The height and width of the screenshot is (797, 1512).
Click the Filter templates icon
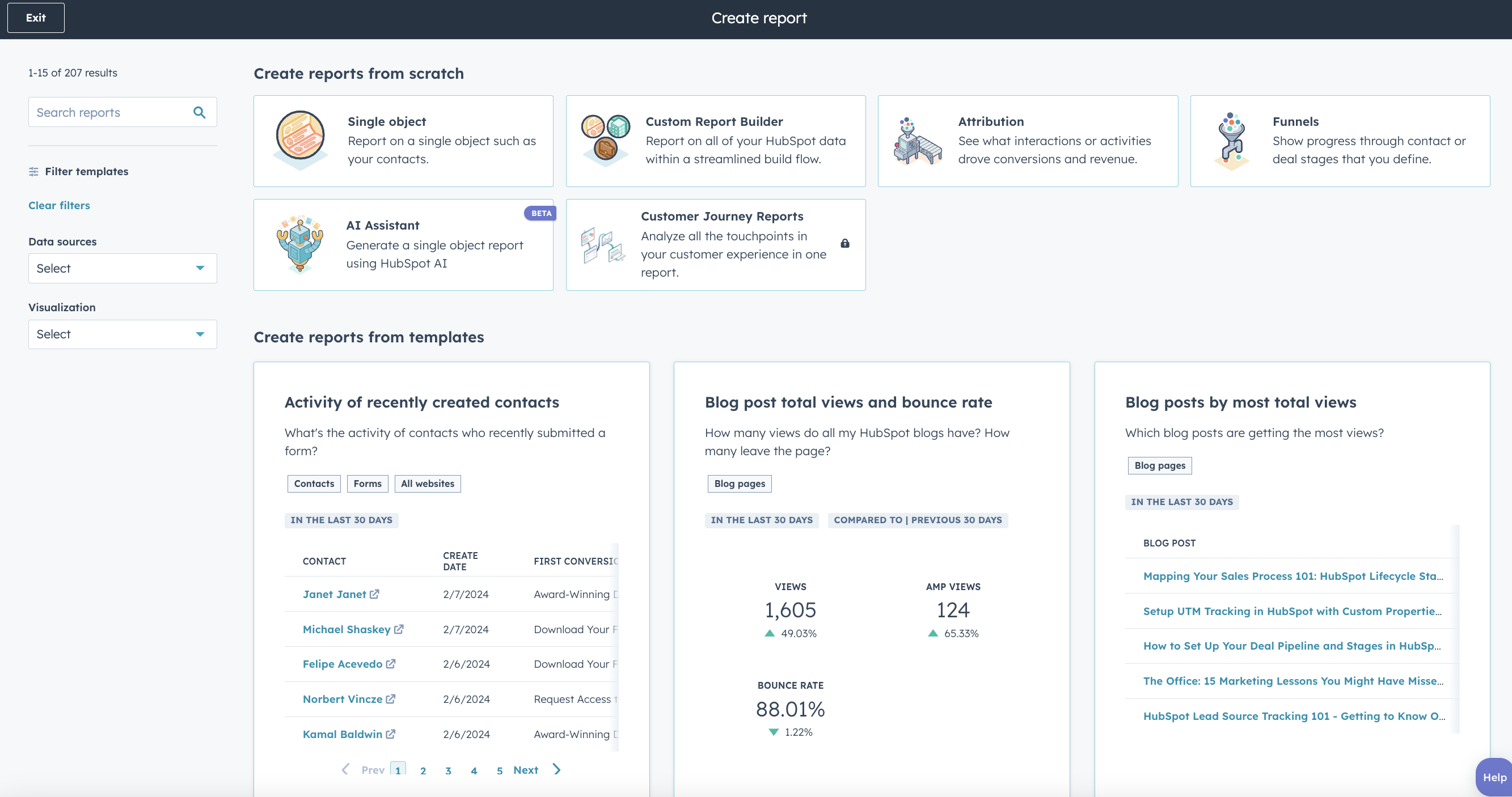pyautogui.click(x=33, y=171)
